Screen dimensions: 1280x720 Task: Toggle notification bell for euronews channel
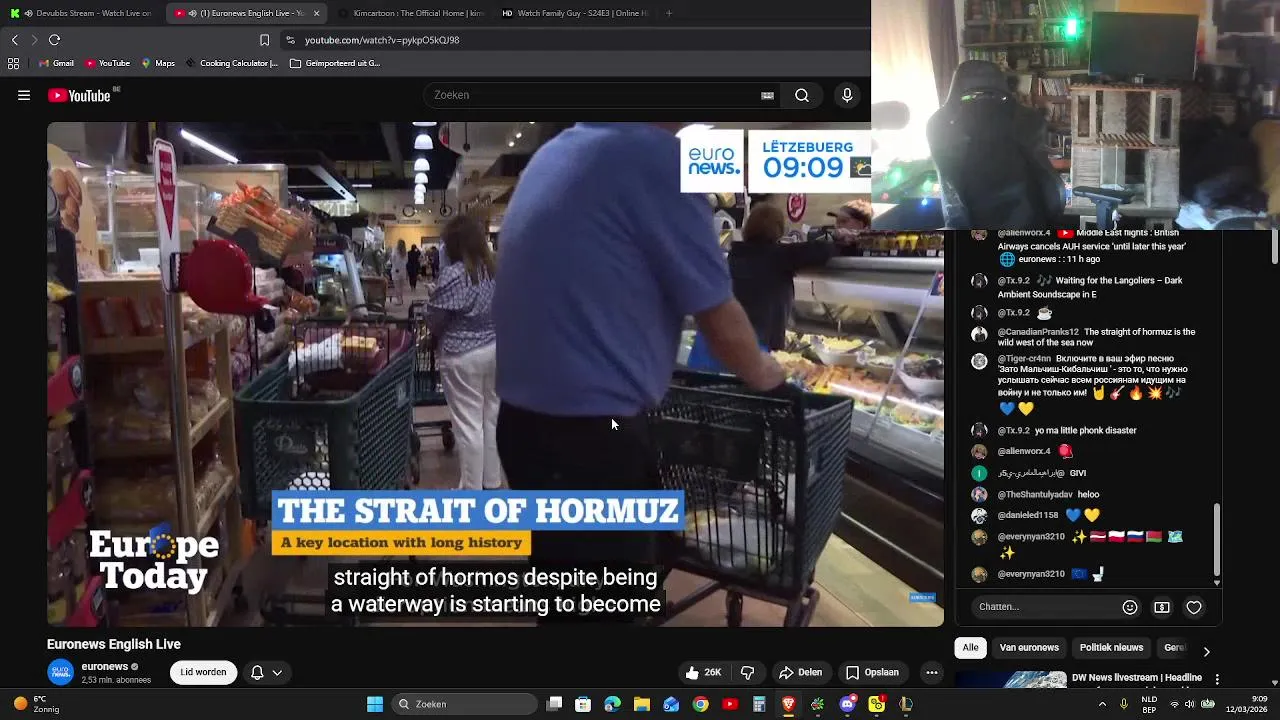tap(266, 673)
